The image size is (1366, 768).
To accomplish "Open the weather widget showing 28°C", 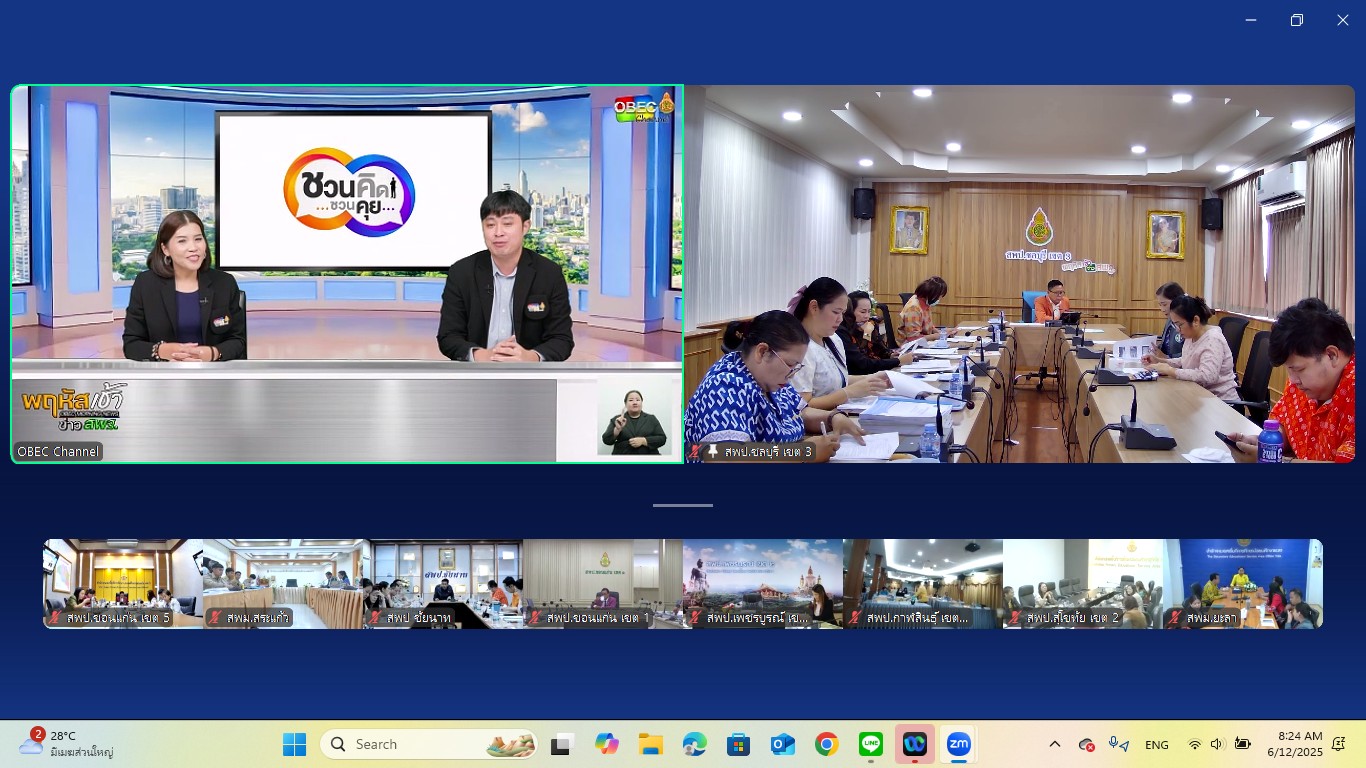I will [x=66, y=744].
